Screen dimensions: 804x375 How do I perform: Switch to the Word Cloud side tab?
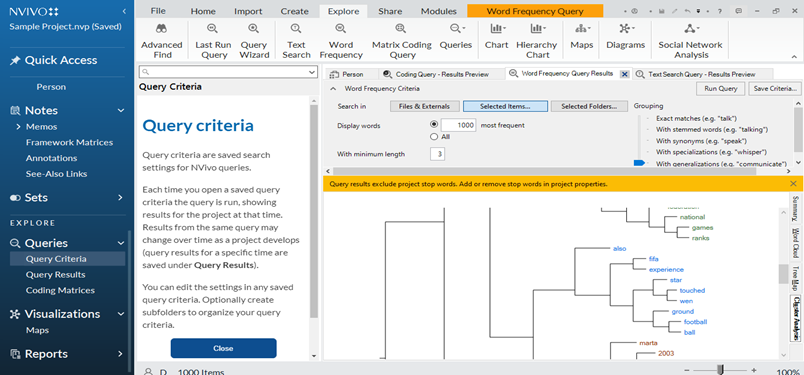pos(795,243)
